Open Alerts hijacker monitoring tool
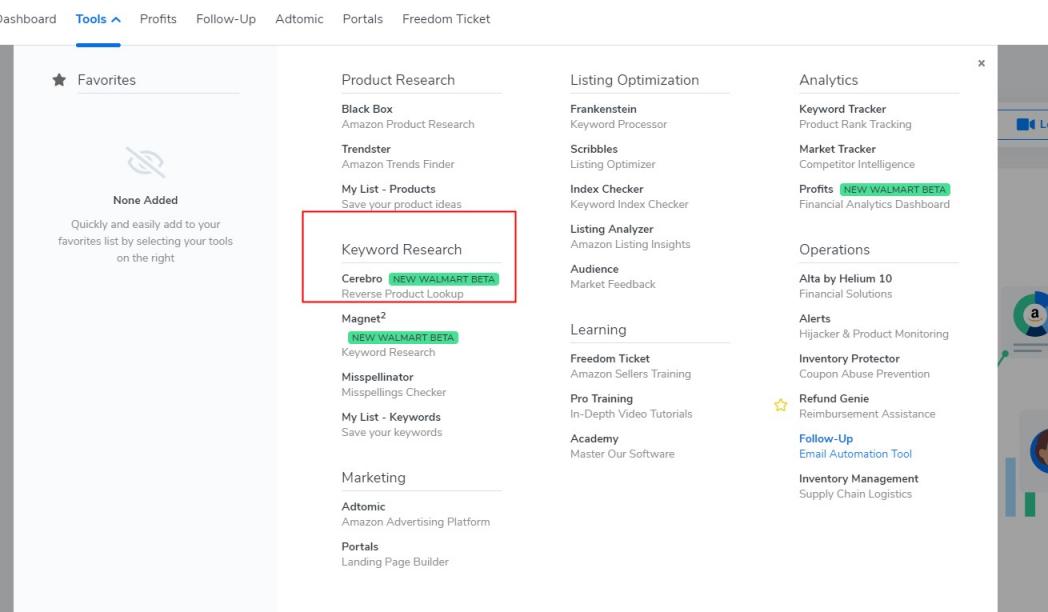The height and width of the screenshot is (612, 1048). click(x=815, y=319)
